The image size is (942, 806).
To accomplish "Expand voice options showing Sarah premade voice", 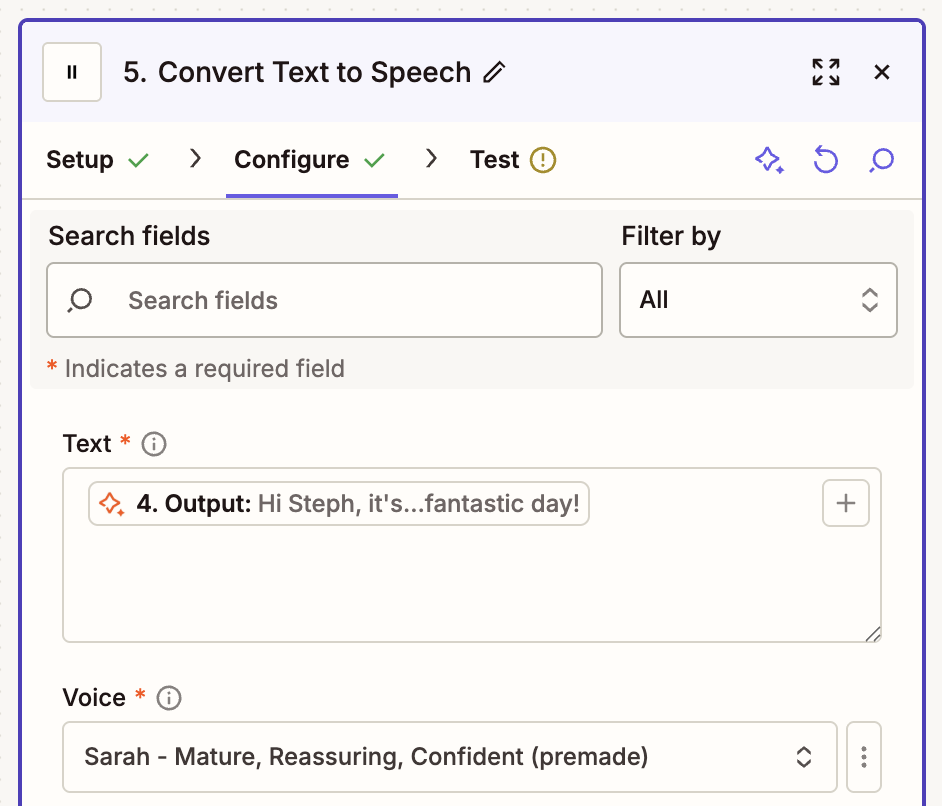I will pyautogui.click(x=450, y=757).
